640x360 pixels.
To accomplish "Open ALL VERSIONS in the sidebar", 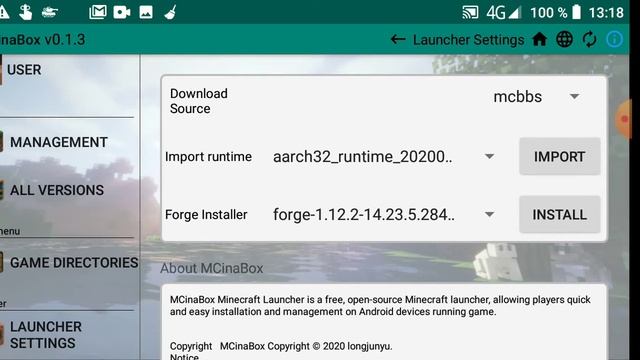I will coord(57,190).
